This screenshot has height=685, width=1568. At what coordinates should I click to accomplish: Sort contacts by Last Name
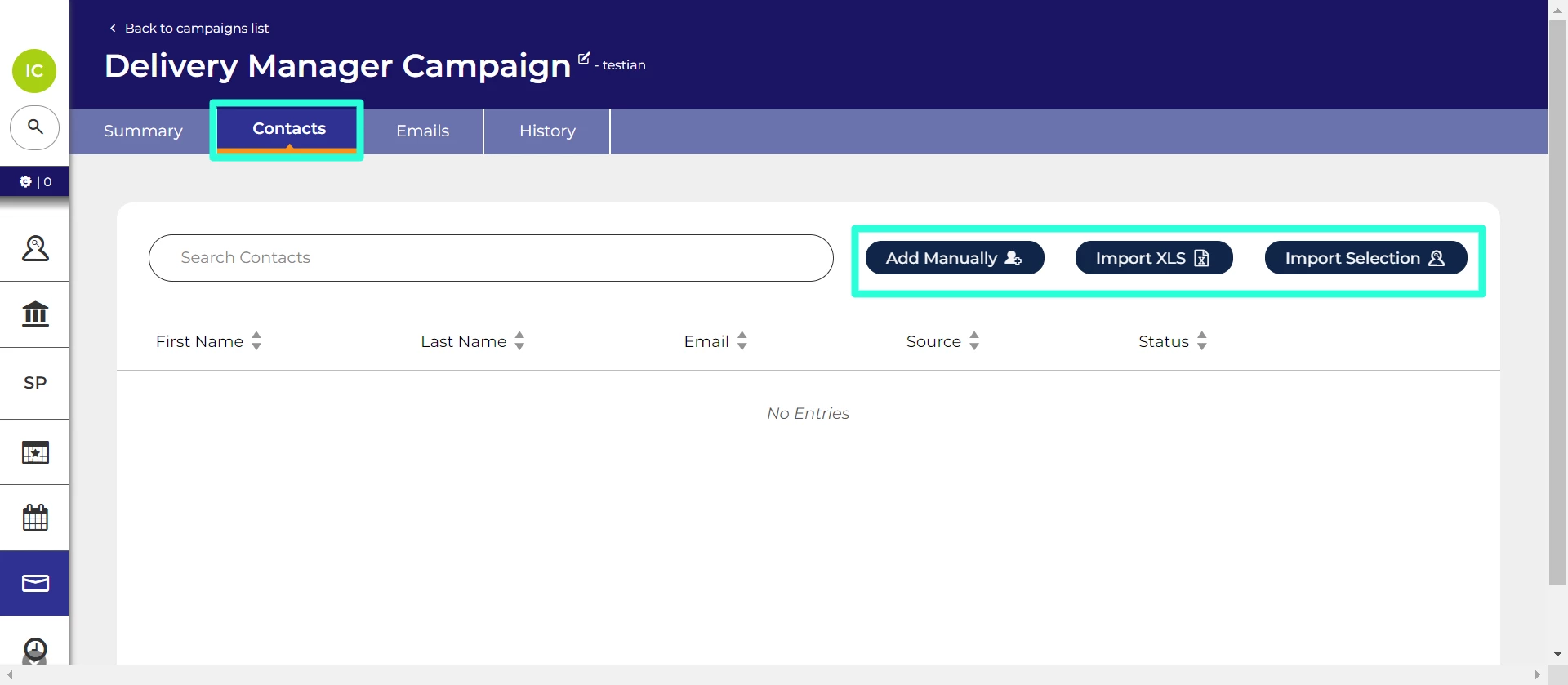(519, 341)
